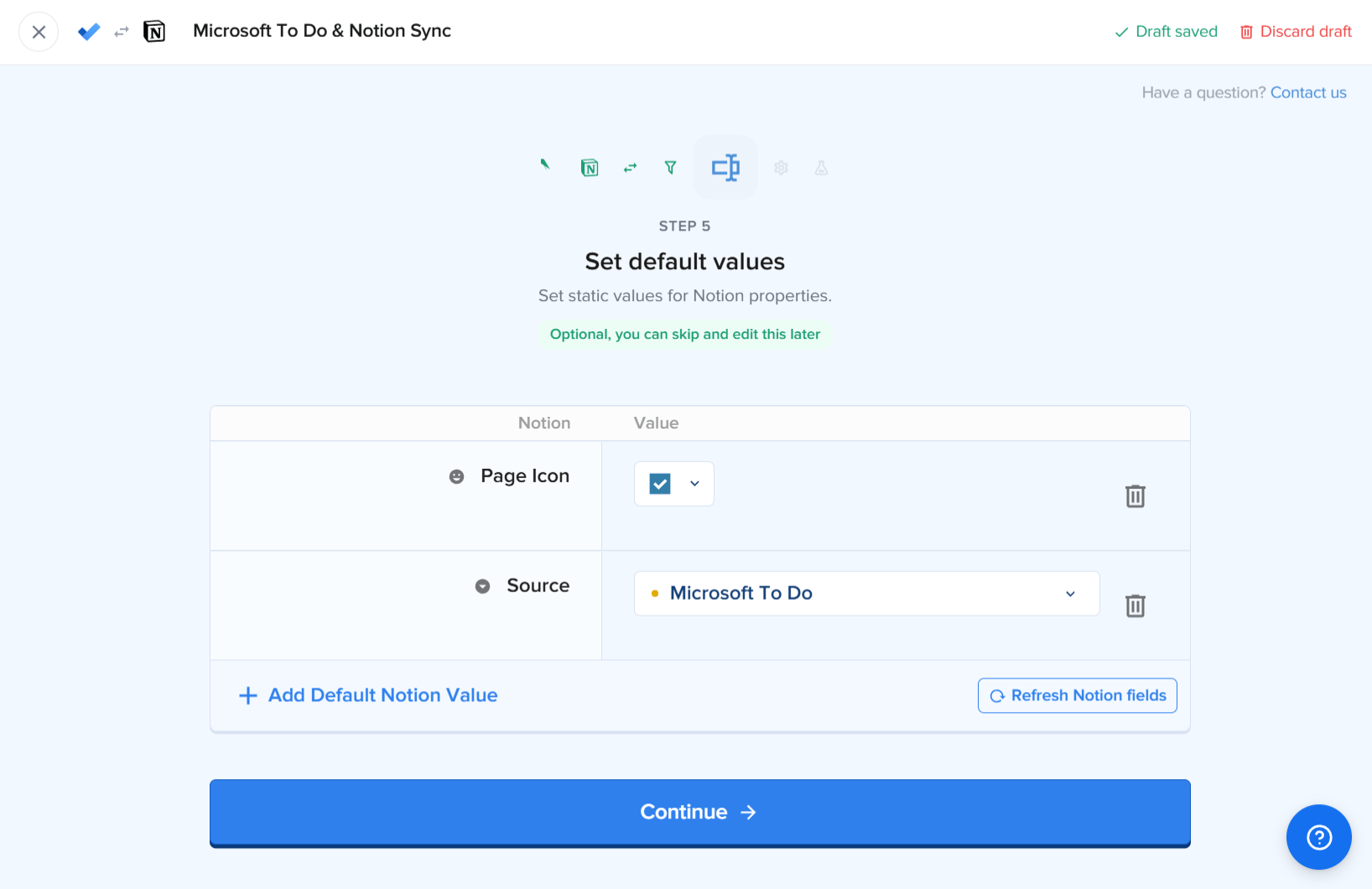Click the Draft saved status

(1166, 32)
